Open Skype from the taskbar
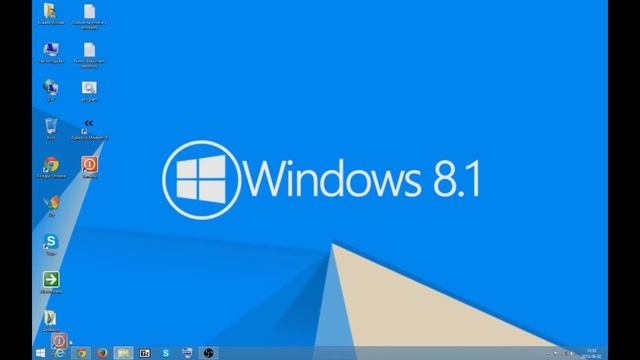Viewport: 640px width, 360px height. [x=166, y=353]
